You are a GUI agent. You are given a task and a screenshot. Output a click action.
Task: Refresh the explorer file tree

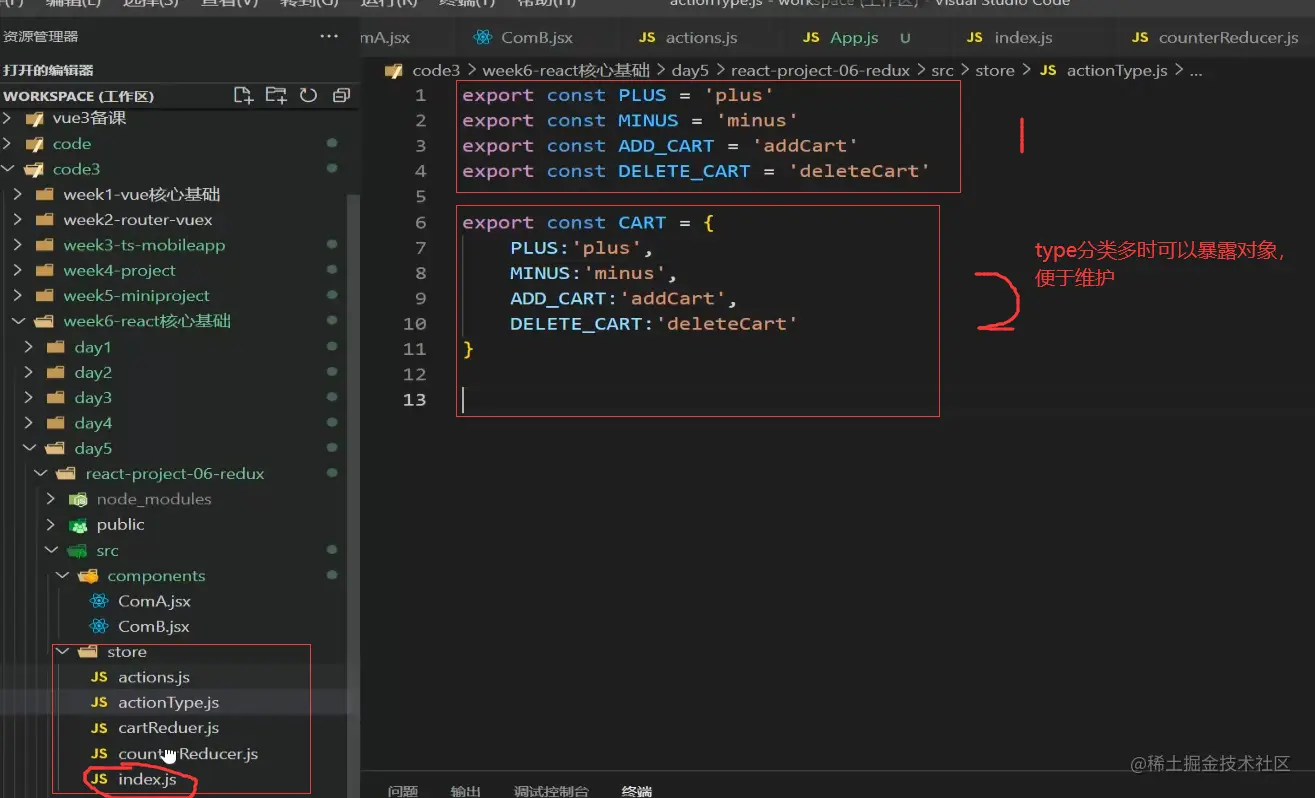308,95
